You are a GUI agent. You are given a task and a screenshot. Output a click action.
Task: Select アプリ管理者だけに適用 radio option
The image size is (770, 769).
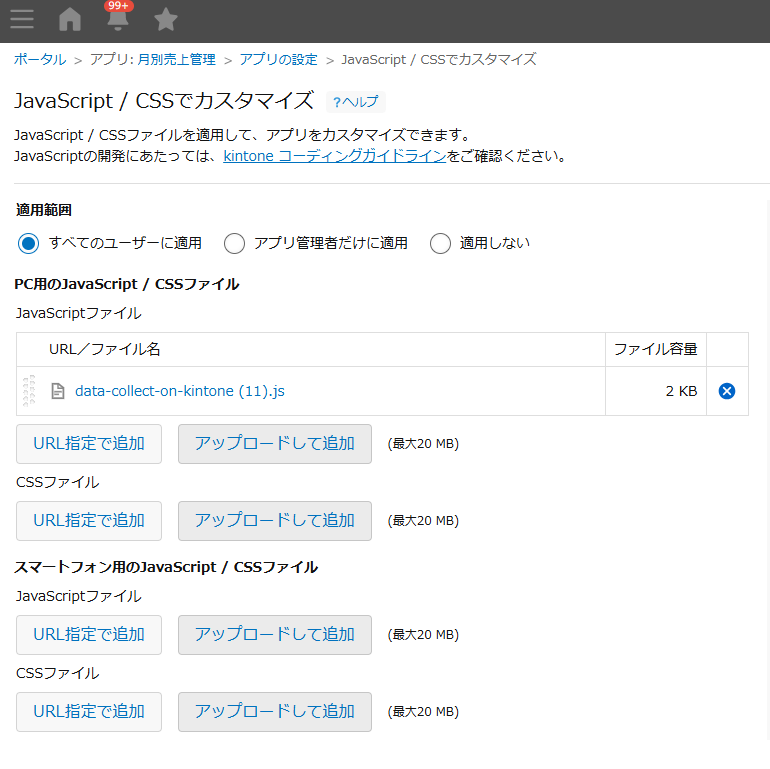234,243
